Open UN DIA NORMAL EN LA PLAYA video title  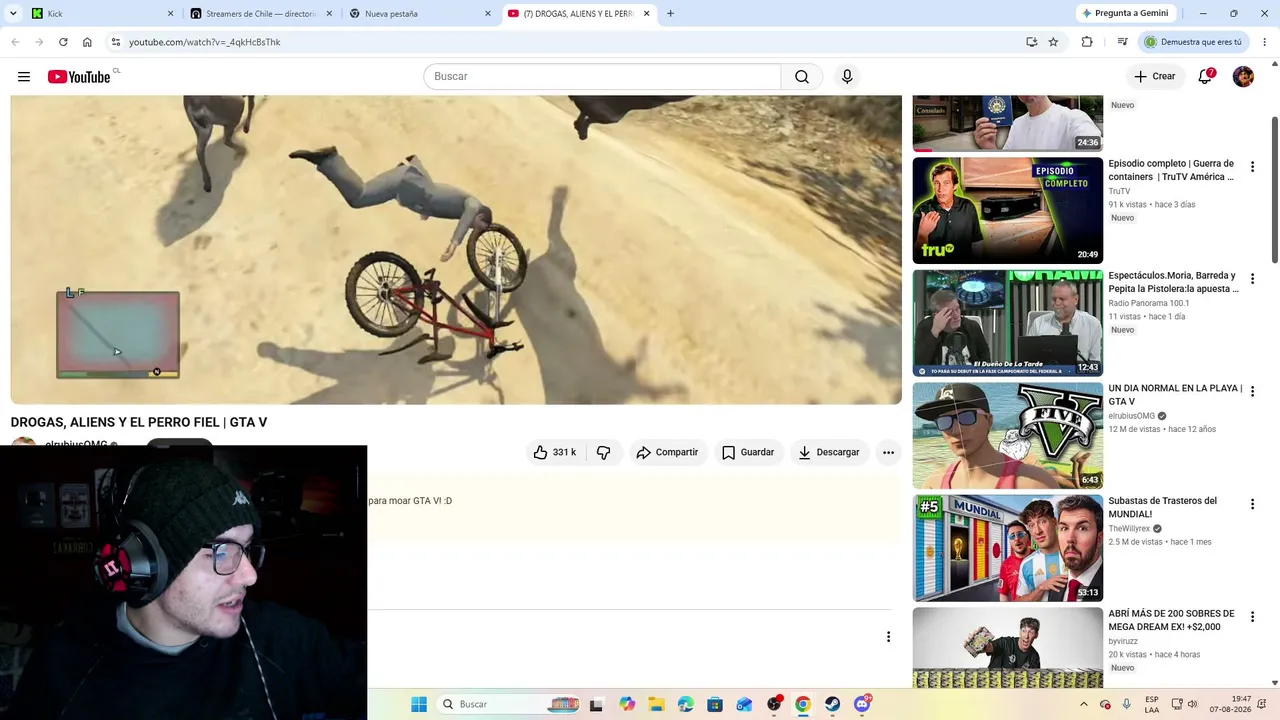click(x=1175, y=395)
